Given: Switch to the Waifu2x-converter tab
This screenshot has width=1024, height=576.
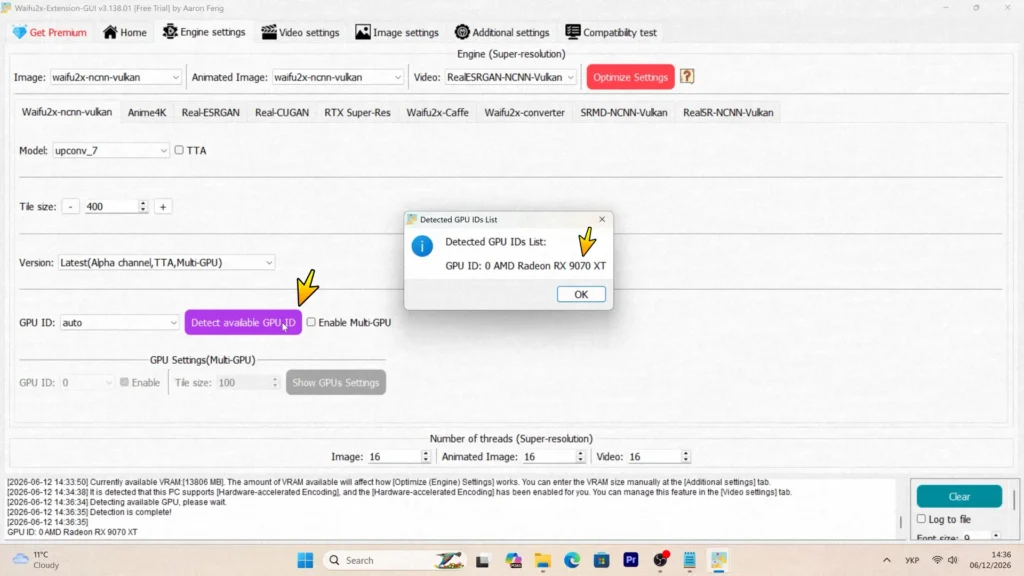Looking at the screenshot, I should tap(524, 112).
